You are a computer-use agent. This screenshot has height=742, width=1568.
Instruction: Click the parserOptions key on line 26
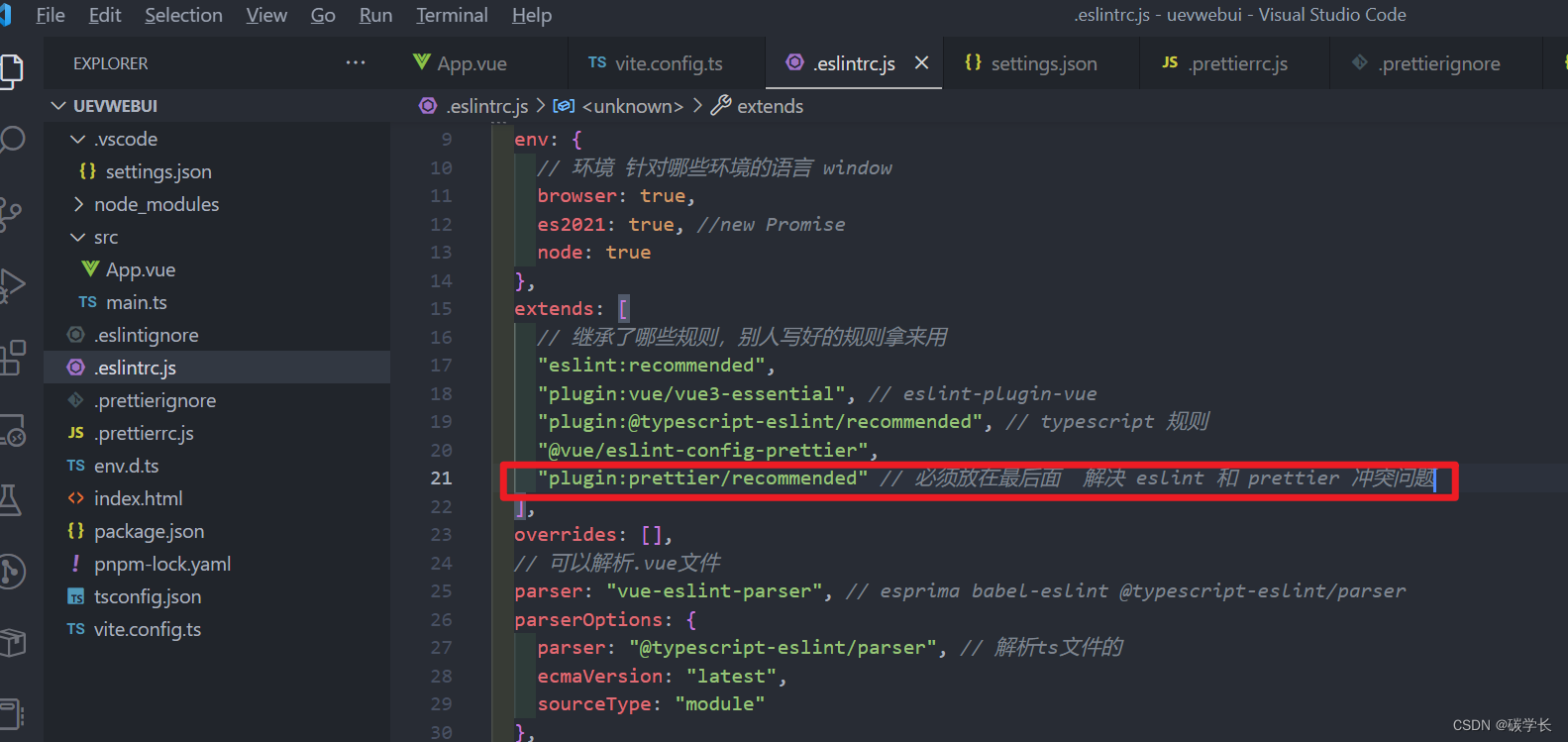[x=587, y=620]
